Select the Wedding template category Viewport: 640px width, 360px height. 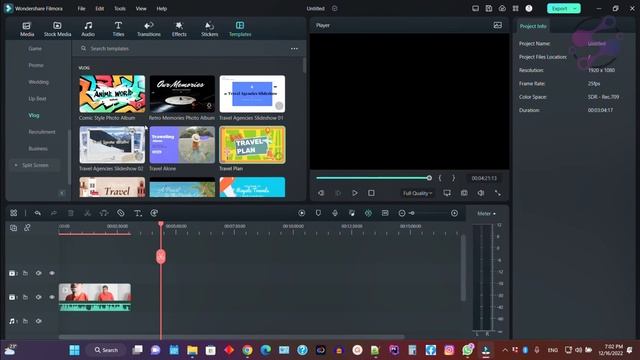[38, 82]
